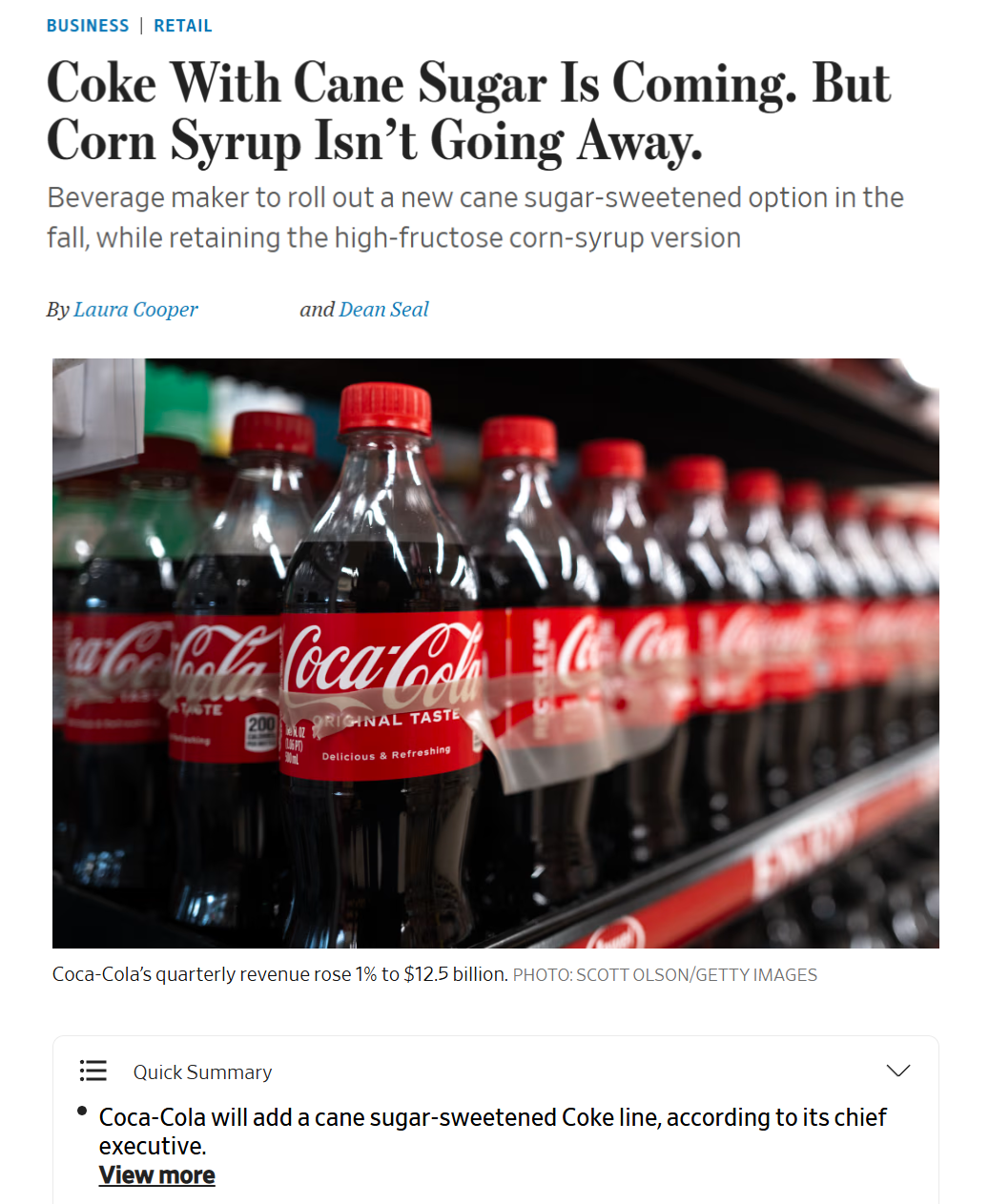Open author Dean Seal's profile

click(x=383, y=309)
